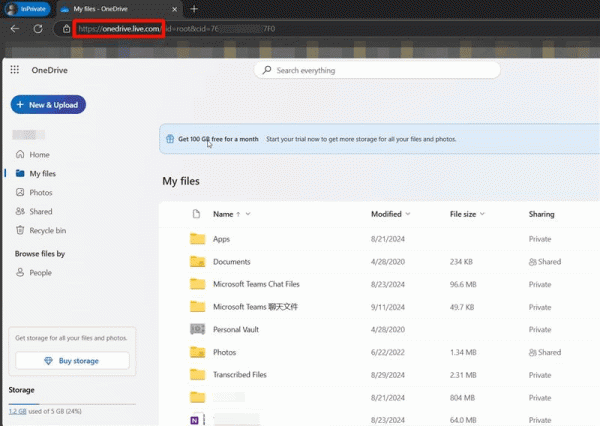Select the My files - OneDrive browser tab
The width and height of the screenshot is (600, 426).
(119, 9)
